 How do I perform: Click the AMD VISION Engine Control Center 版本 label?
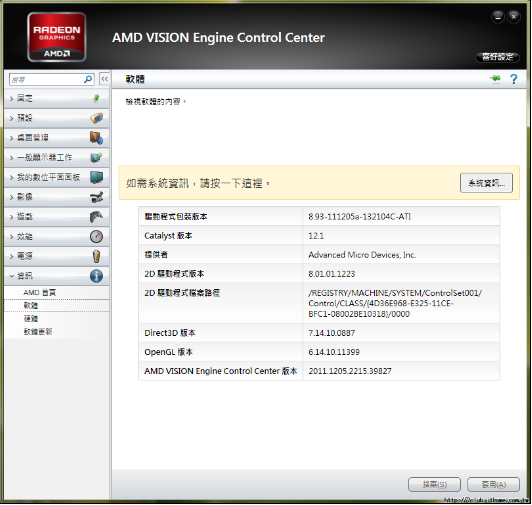click(x=221, y=371)
